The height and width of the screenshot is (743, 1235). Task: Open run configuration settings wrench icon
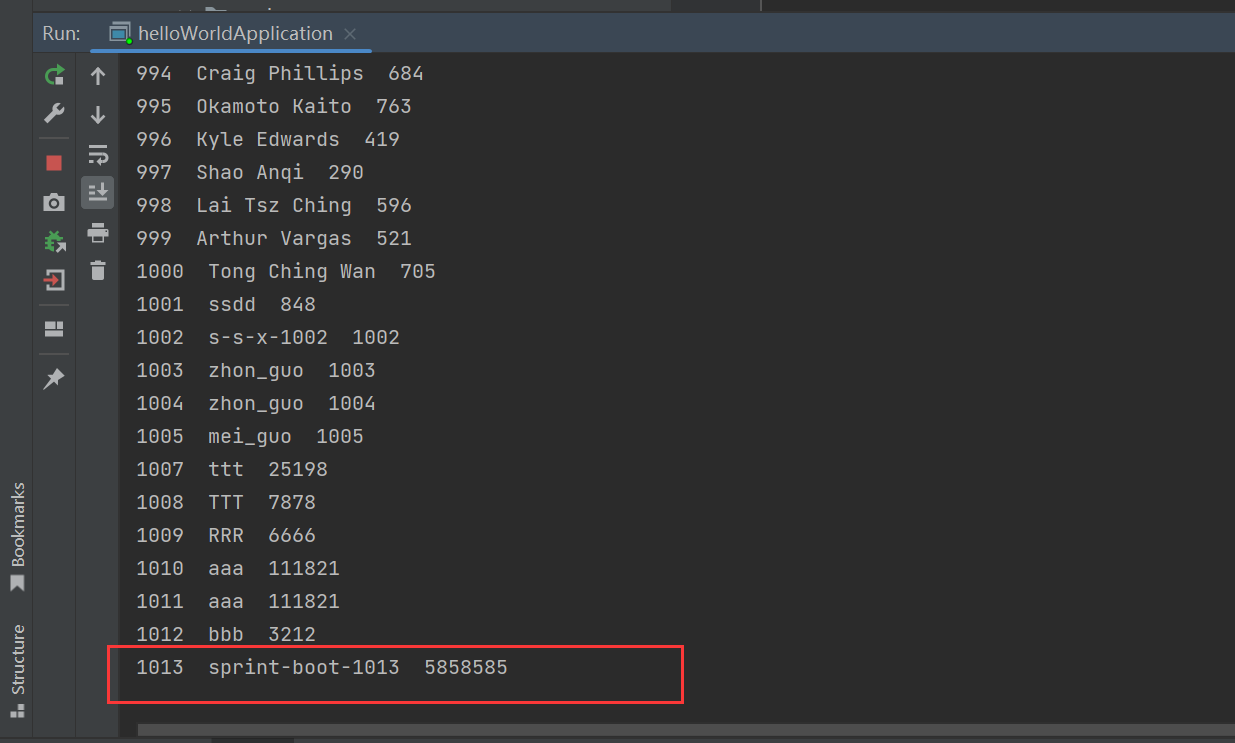coord(54,113)
